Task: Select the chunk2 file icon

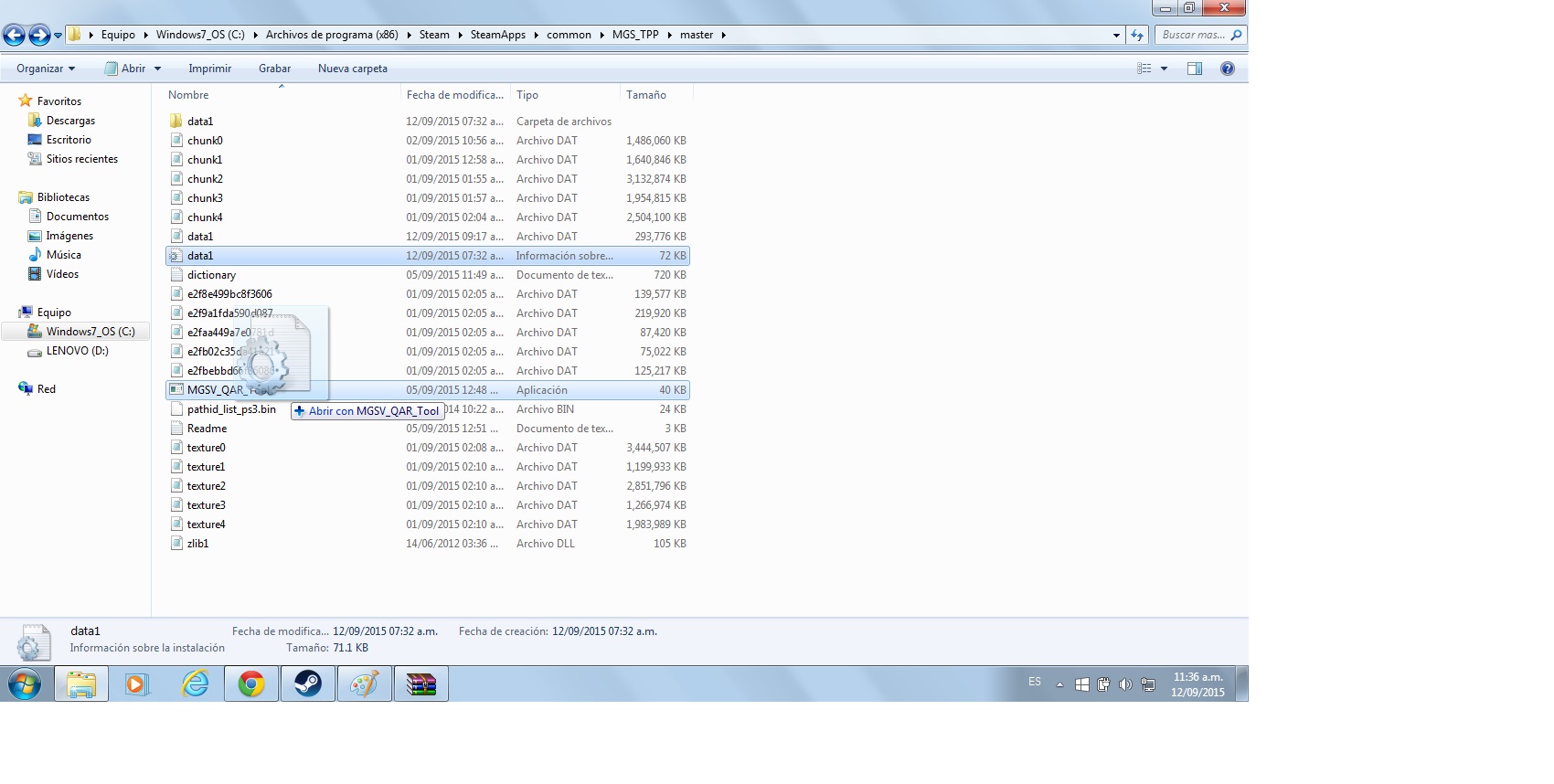Action: pyautogui.click(x=176, y=179)
